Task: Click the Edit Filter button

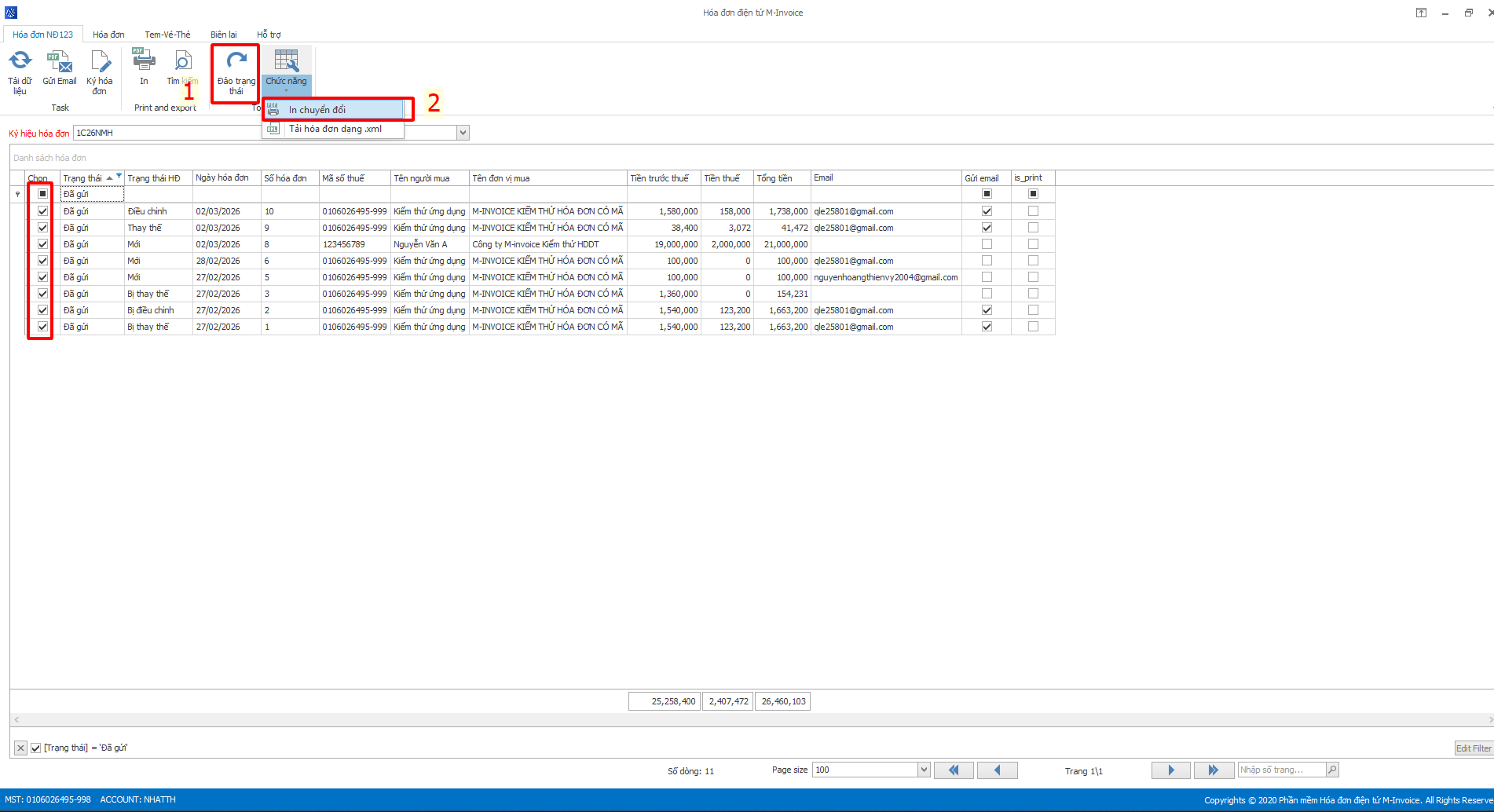Action: tap(1473, 748)
